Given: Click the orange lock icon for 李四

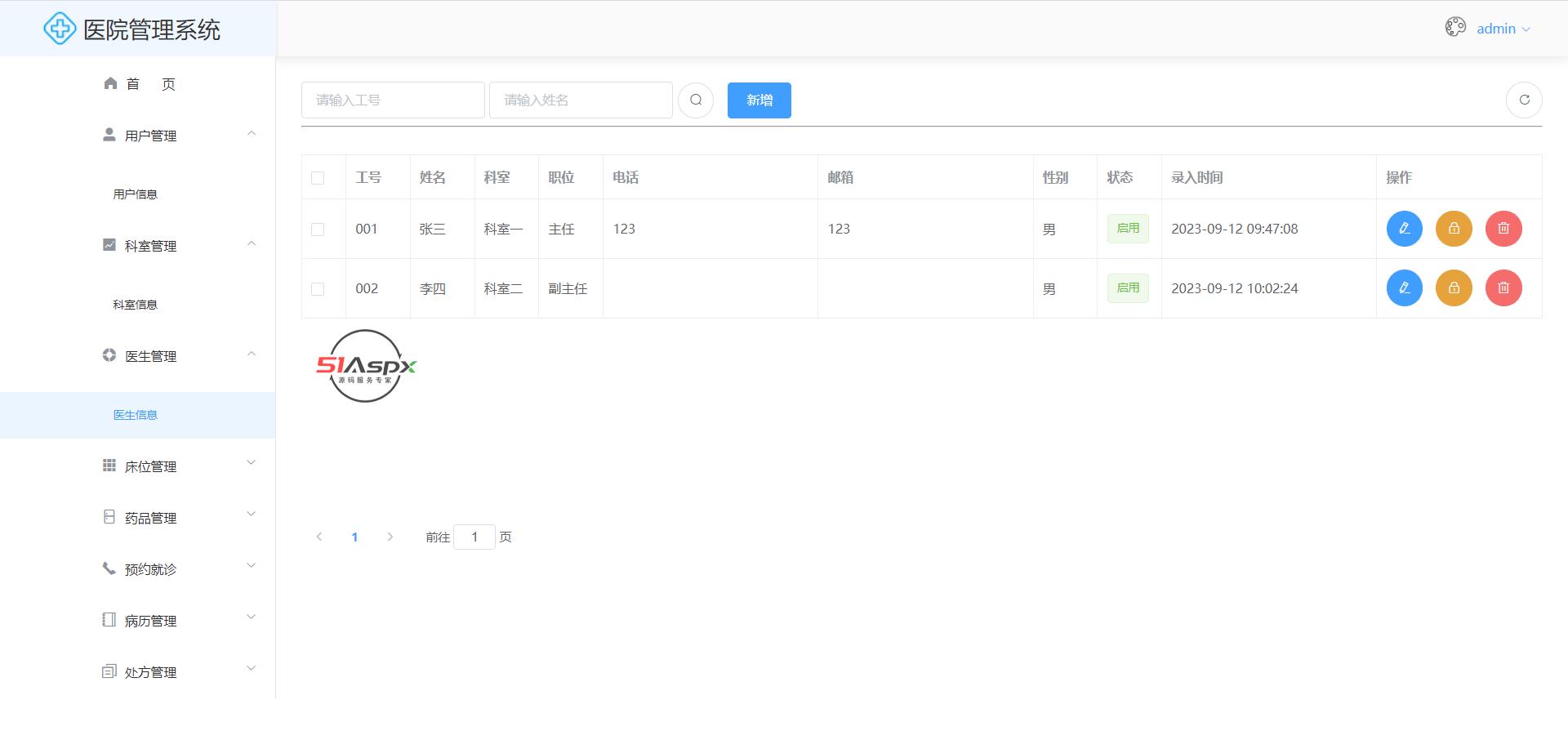Looking at the screenshot, I should [x=1454, y=288].
